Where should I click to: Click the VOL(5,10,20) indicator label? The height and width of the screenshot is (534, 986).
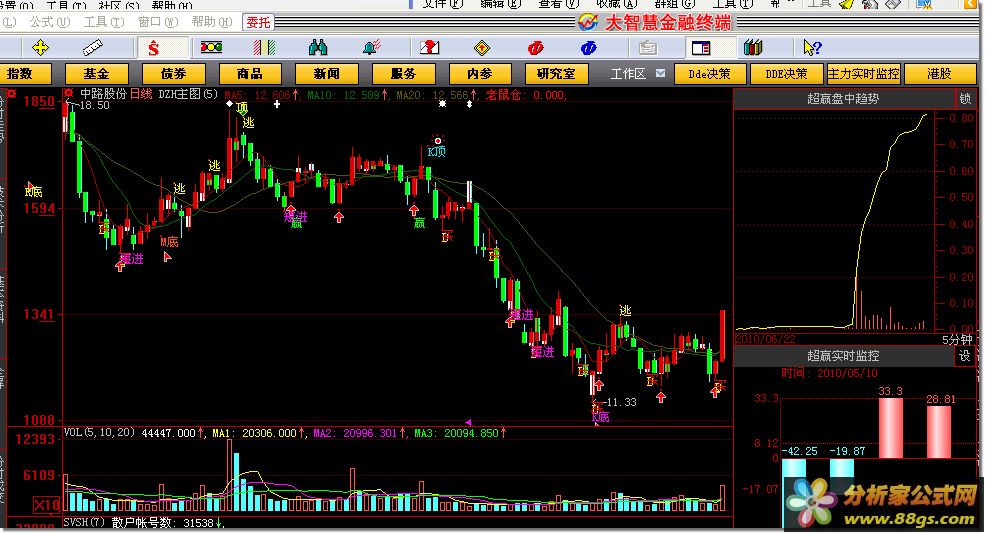click(x=99, y=433)
